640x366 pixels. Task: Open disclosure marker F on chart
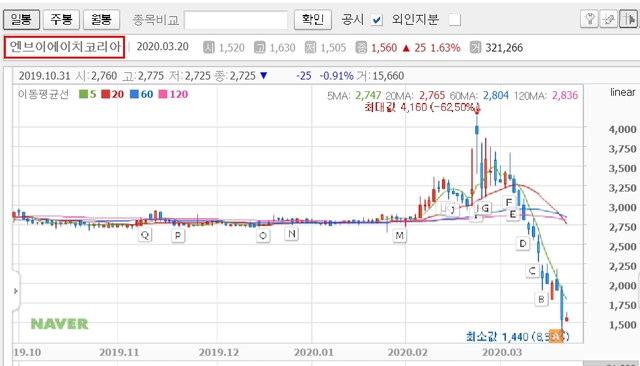coord(509,202)
